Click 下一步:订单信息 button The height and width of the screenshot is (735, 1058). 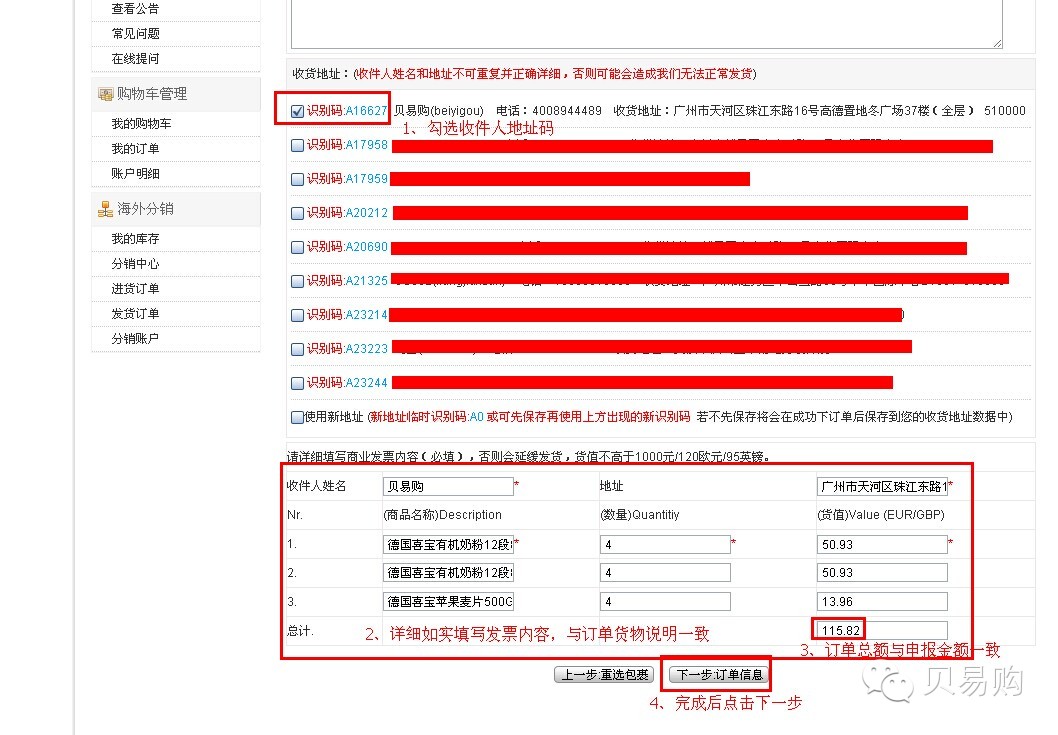click(719, 675)
